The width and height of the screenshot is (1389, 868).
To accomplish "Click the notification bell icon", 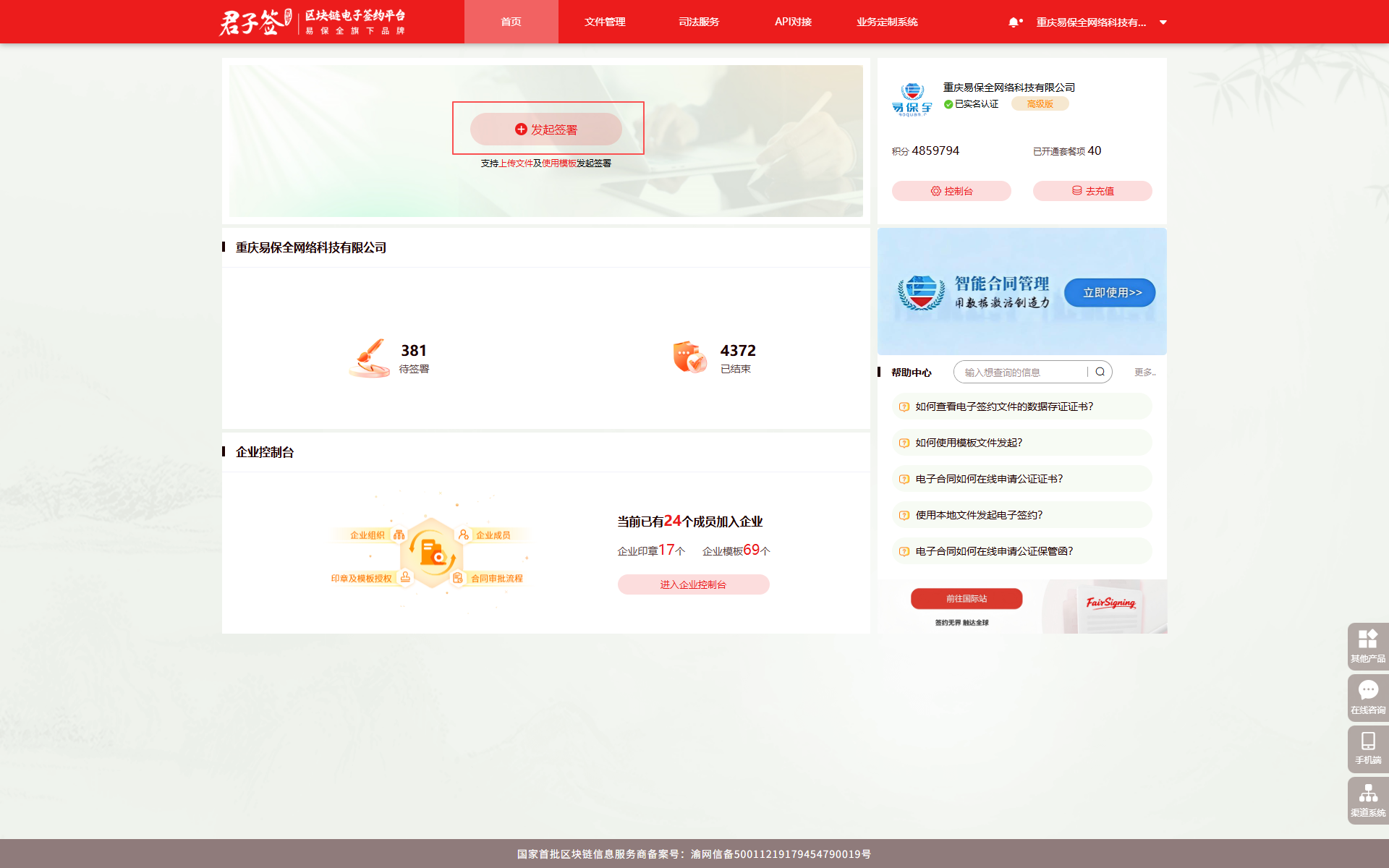I will pyautogui.click(x=1014, y=22).
